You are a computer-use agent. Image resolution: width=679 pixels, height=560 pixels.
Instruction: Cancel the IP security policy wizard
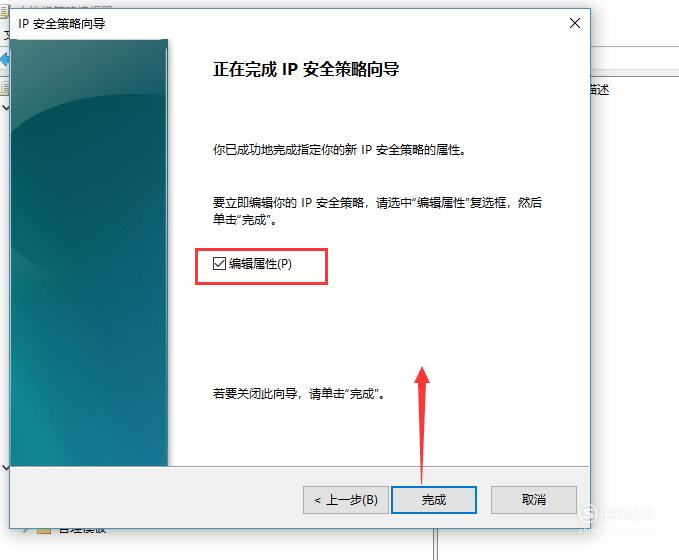(534, 500)
